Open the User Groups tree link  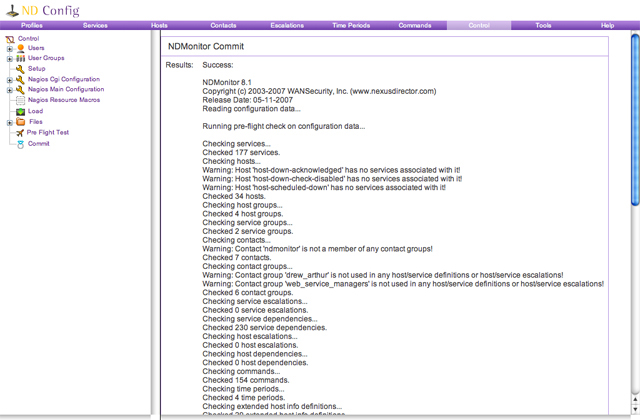(46, 58)
